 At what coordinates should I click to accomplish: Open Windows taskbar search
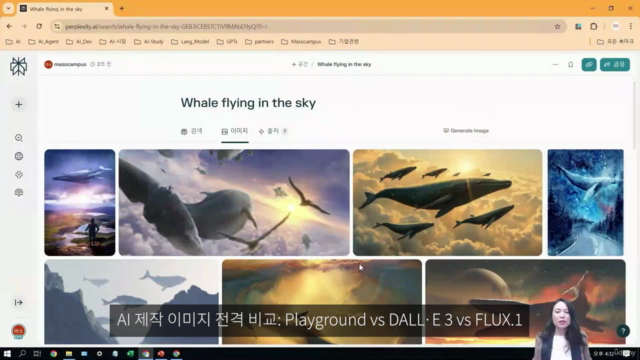pos(22,353)
